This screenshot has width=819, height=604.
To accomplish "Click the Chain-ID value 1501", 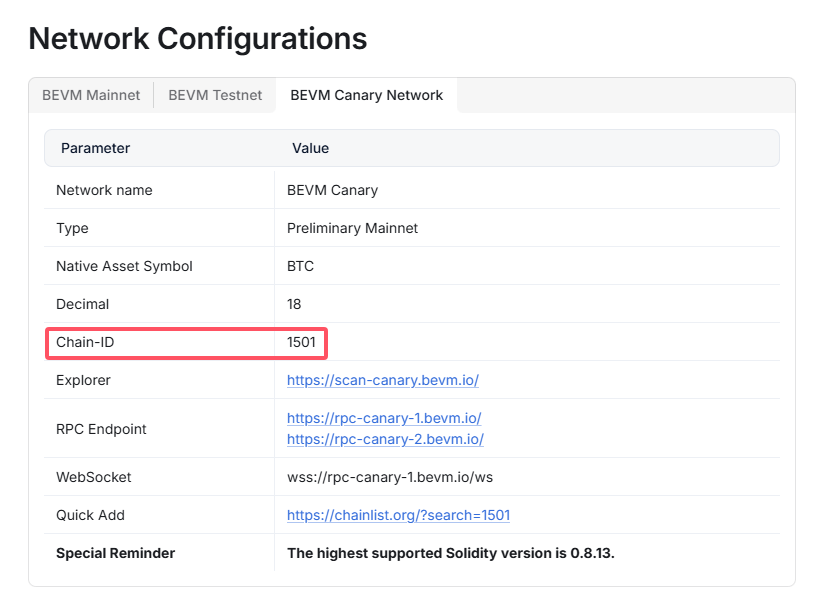I will (x=301, y=342).
